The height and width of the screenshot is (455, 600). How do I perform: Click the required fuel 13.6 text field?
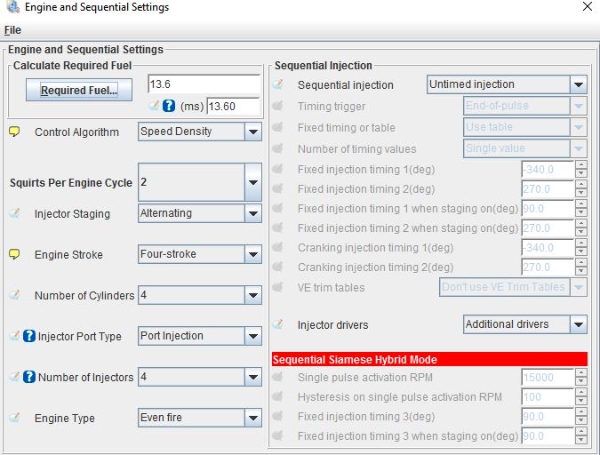click(203, 85)
